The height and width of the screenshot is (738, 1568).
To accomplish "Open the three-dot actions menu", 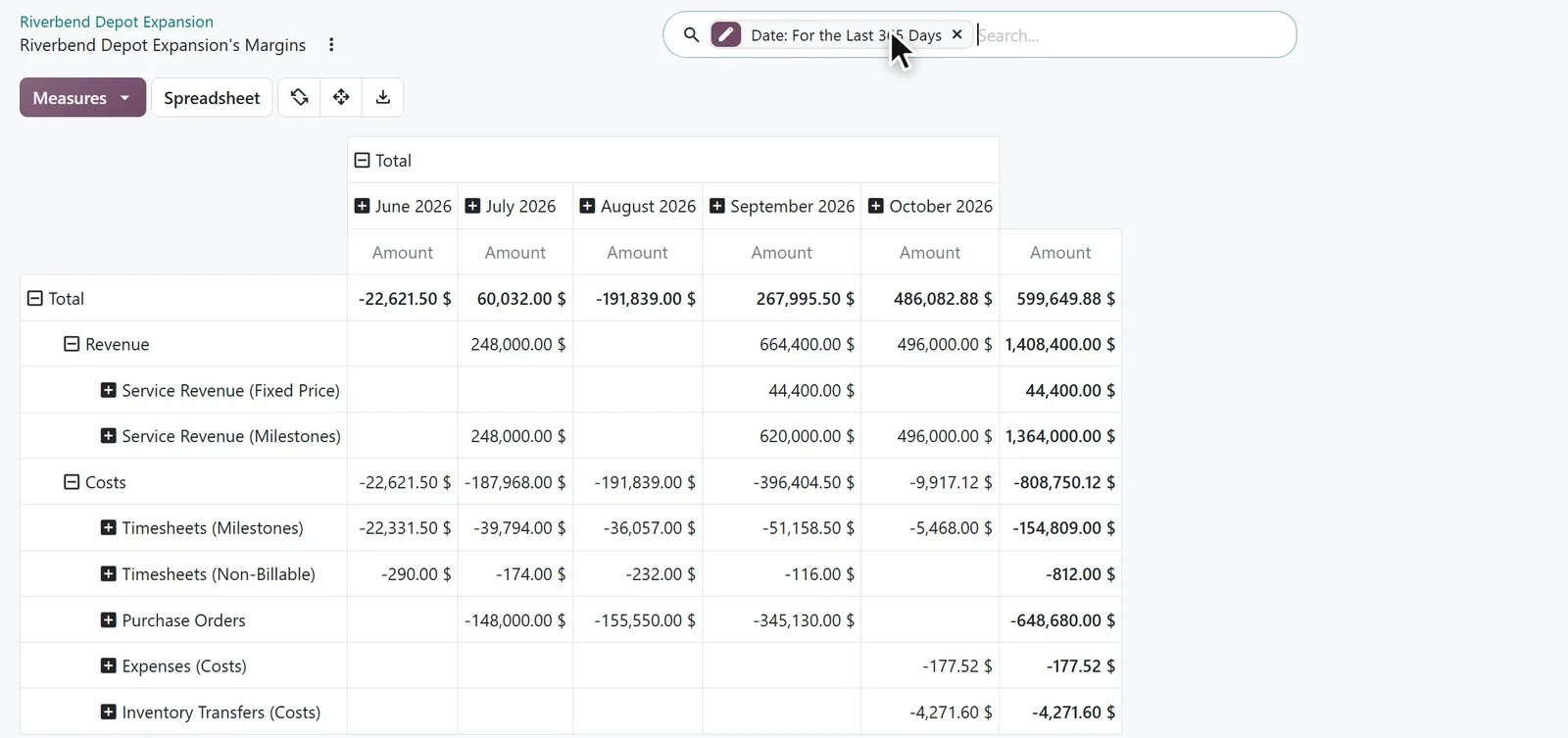I will [x=331, y=44].
